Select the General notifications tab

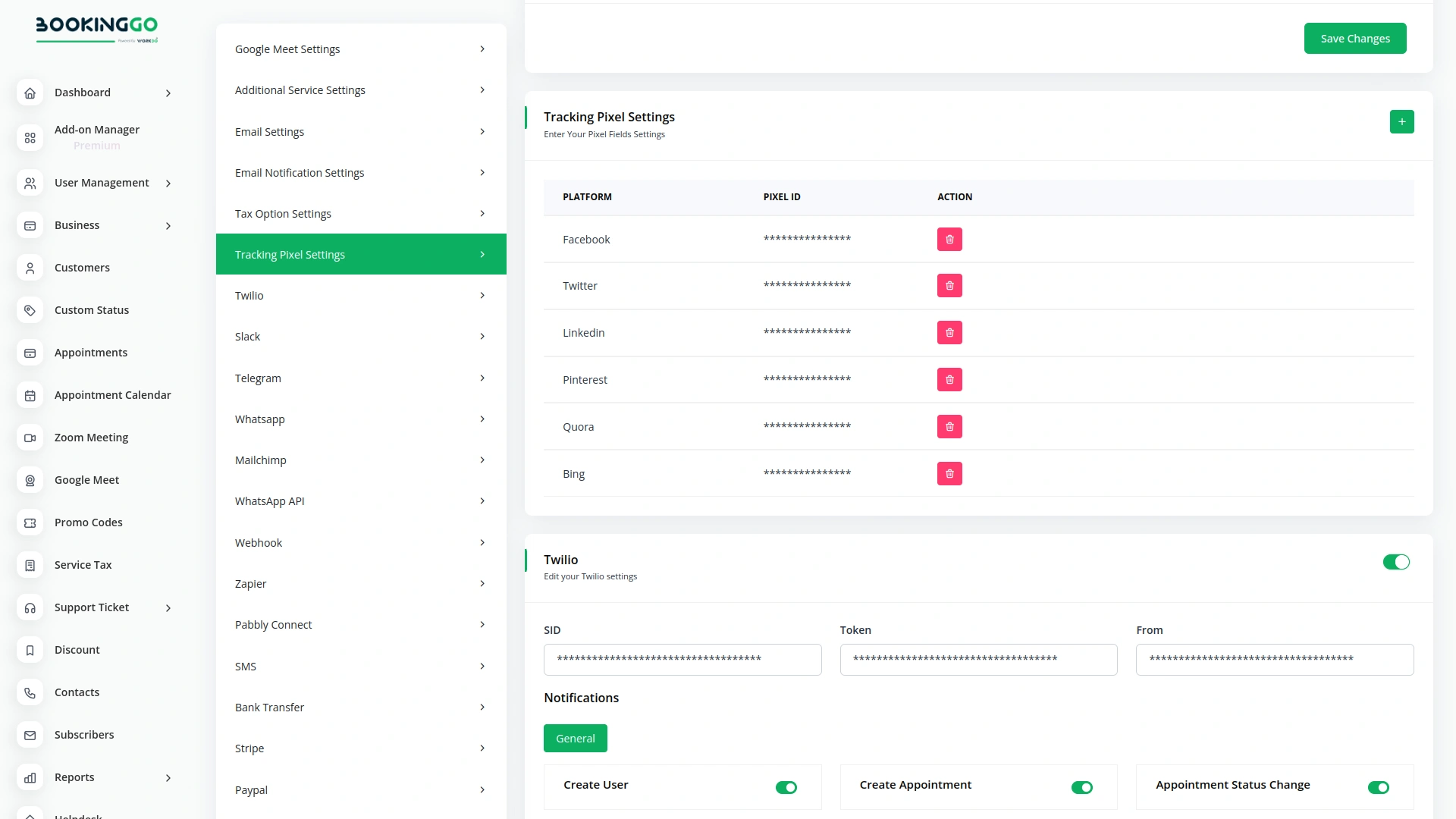575,738
